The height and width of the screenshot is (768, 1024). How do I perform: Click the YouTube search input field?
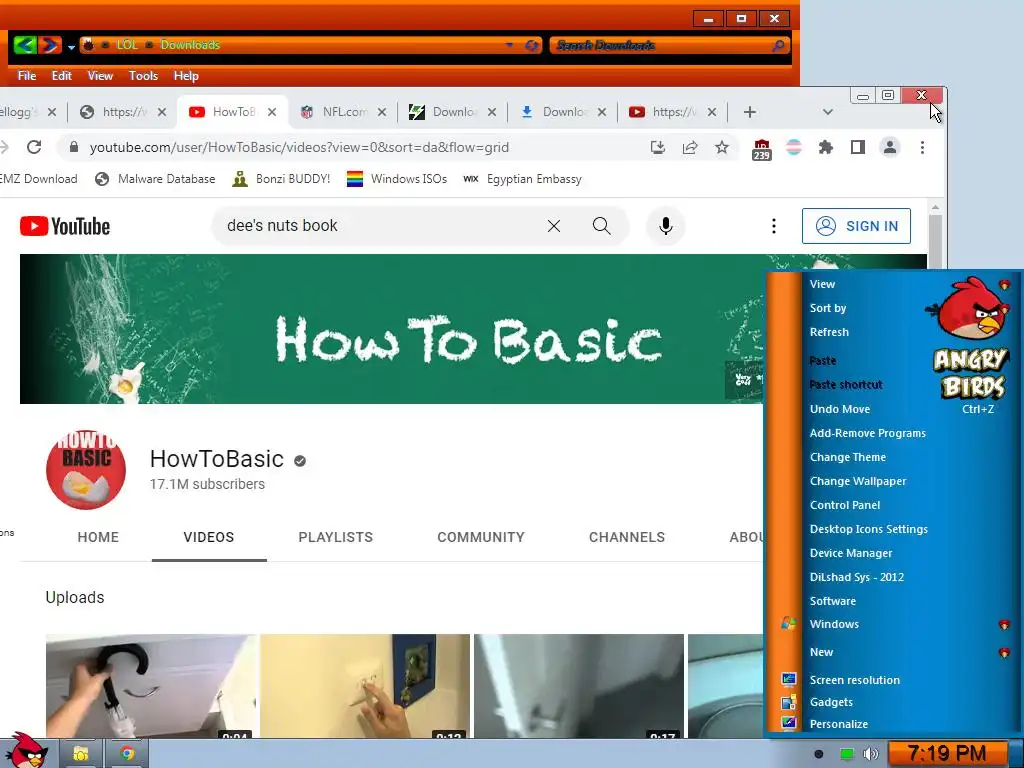click(x=382, y=226)
